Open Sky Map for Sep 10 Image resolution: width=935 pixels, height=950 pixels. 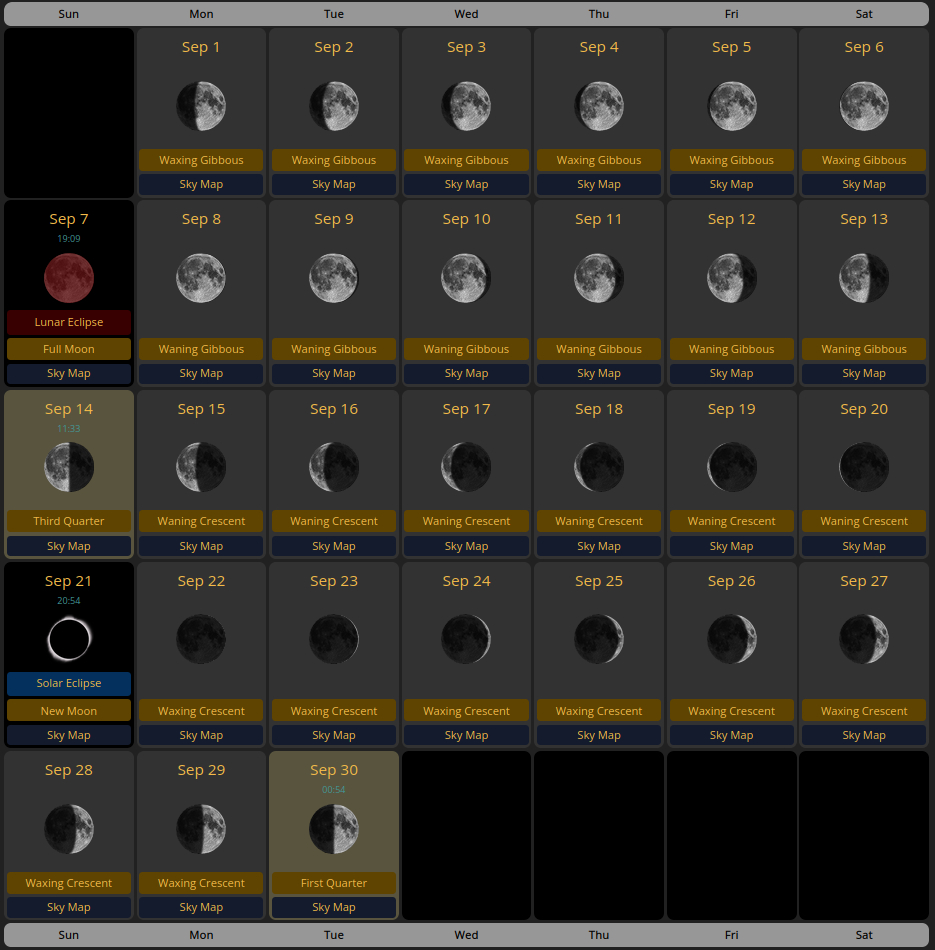pyautogui.click(x=466, y=373)
